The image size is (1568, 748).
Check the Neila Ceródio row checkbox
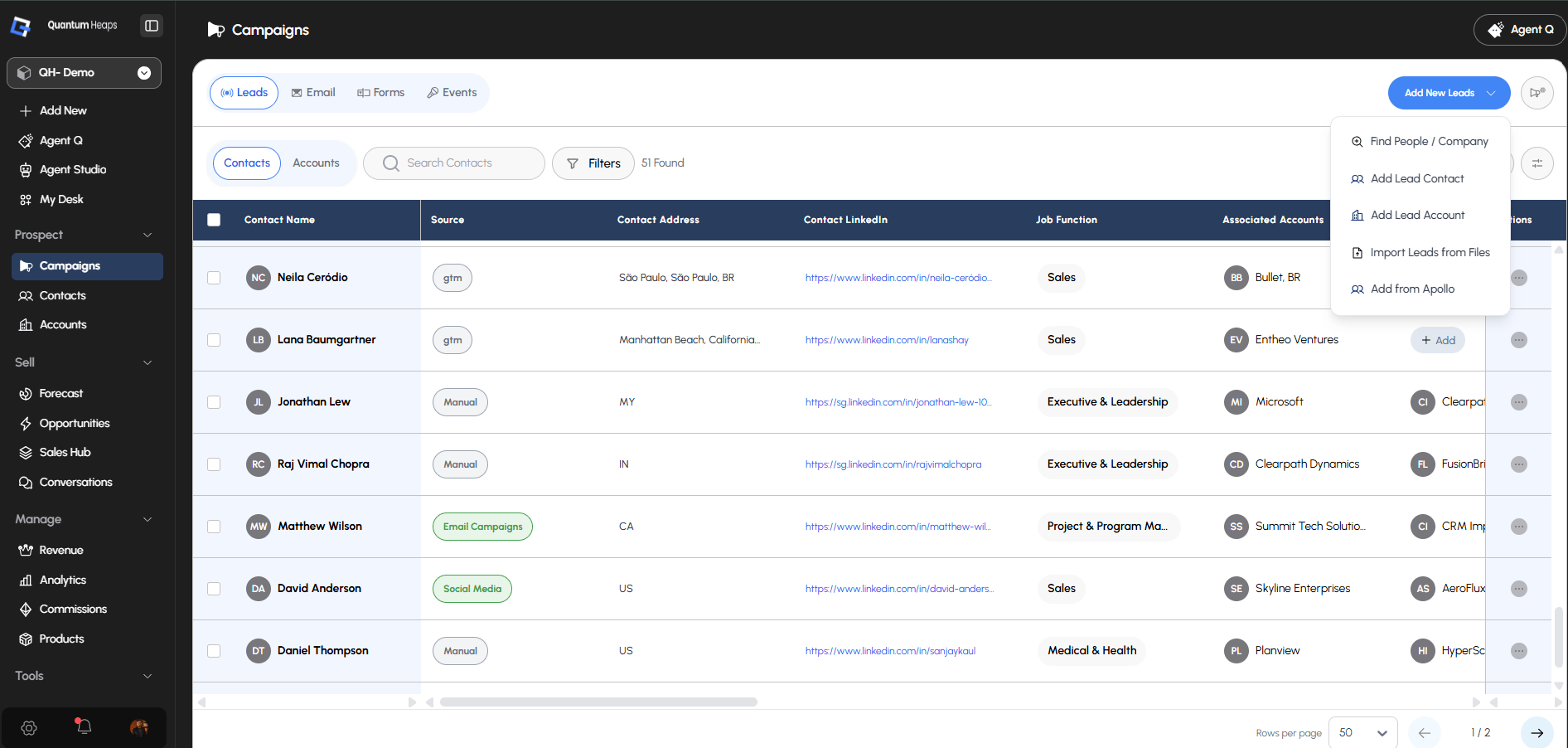[214, 278]
